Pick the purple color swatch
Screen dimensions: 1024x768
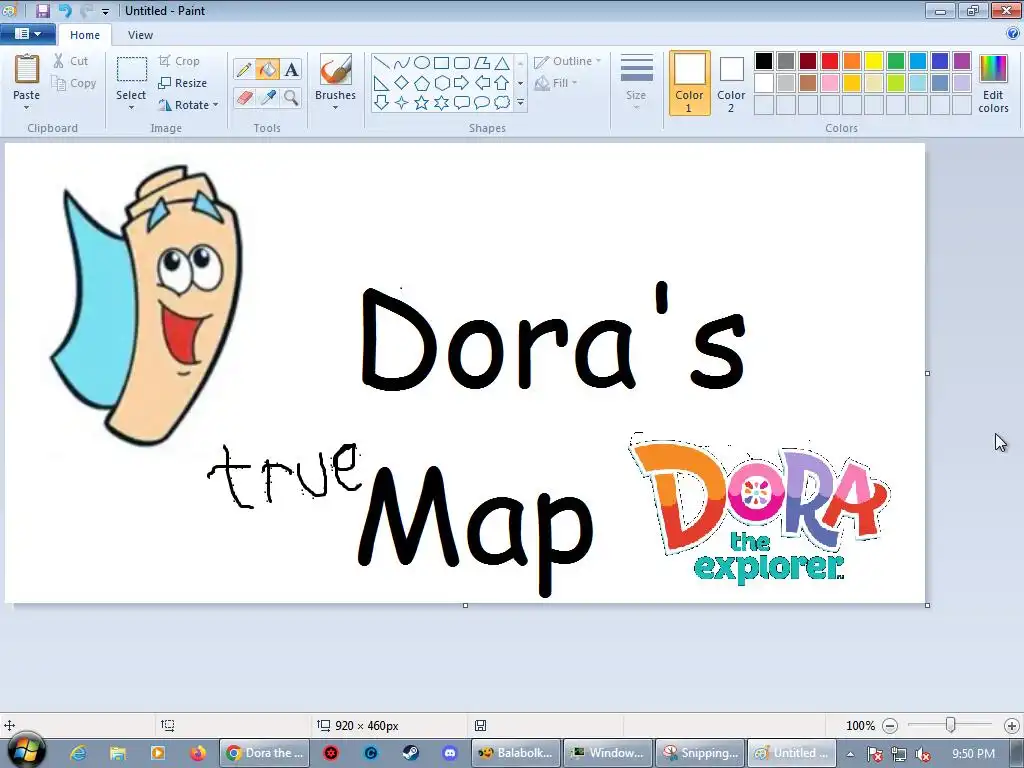pyautogui.click(x=962, y=61)
